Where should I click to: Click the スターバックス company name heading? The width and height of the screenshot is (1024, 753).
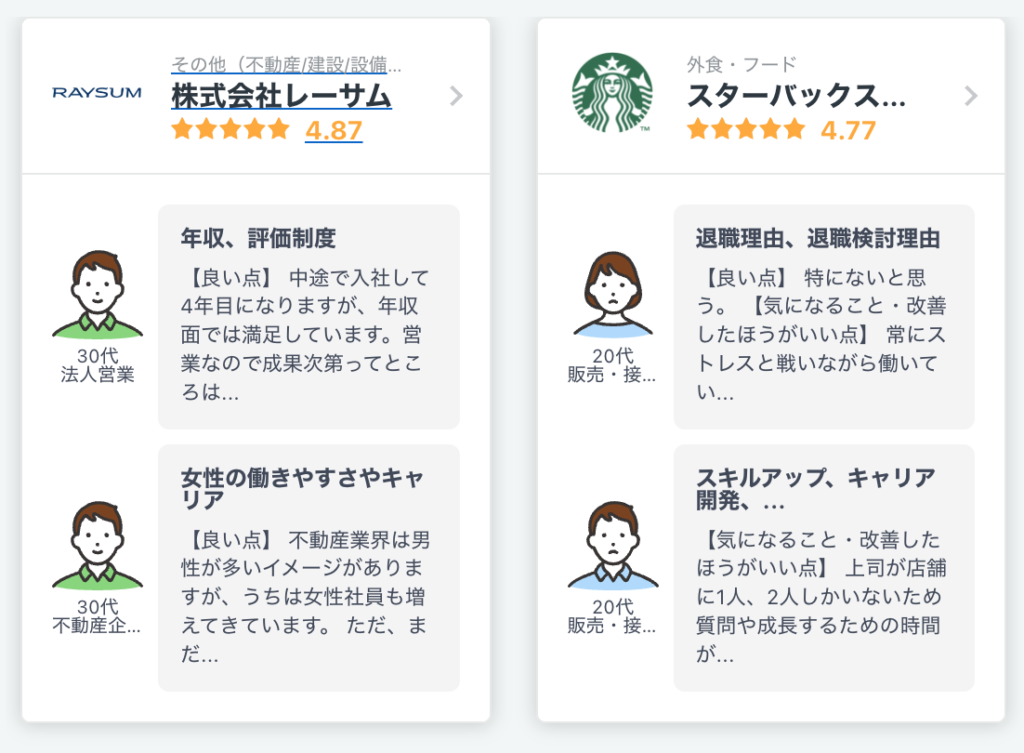pyautogui.click(x=796, y=95)
